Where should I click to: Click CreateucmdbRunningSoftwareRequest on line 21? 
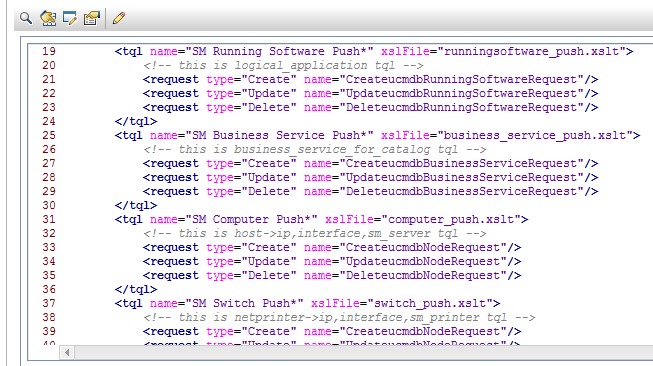coord(461,79)
